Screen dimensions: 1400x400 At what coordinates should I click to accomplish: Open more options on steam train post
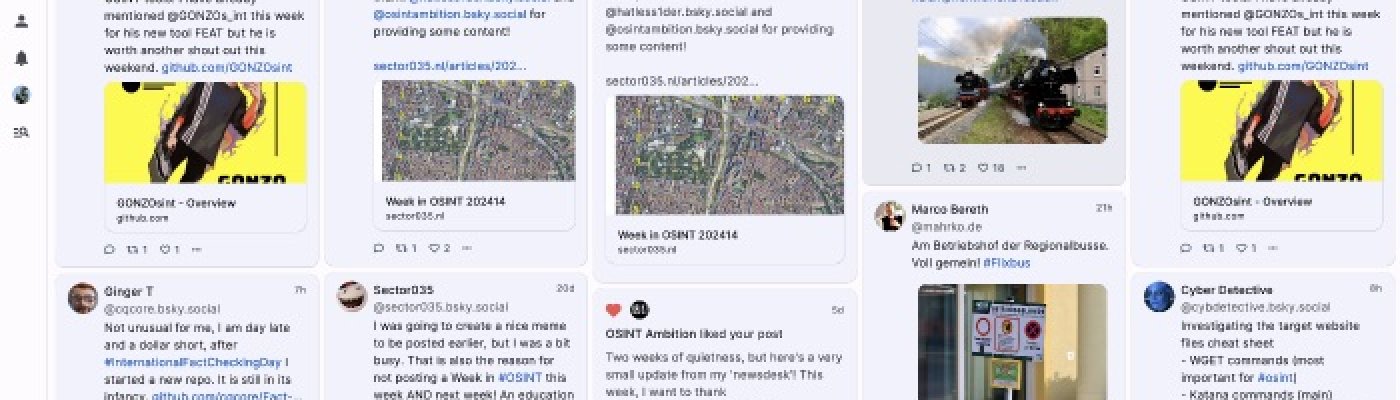tap(1021, 168)
